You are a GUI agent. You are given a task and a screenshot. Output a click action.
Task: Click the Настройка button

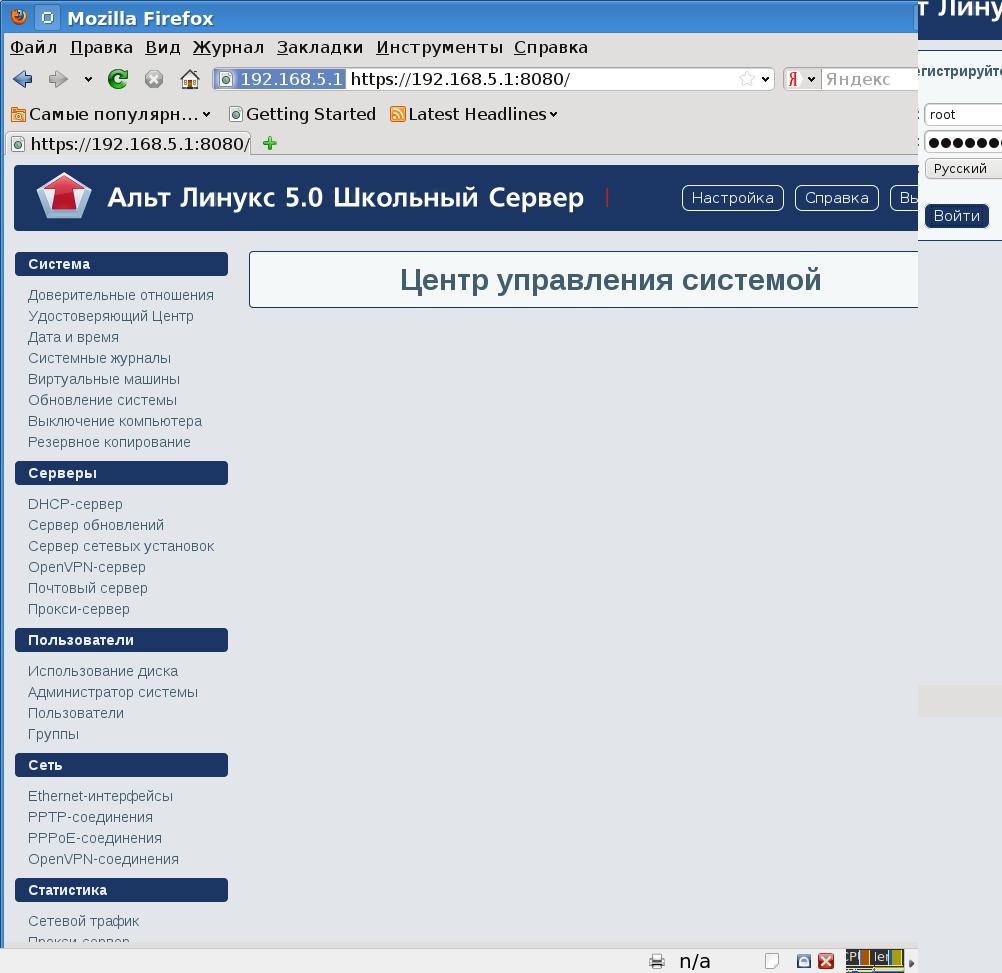(x=732, y=198)
